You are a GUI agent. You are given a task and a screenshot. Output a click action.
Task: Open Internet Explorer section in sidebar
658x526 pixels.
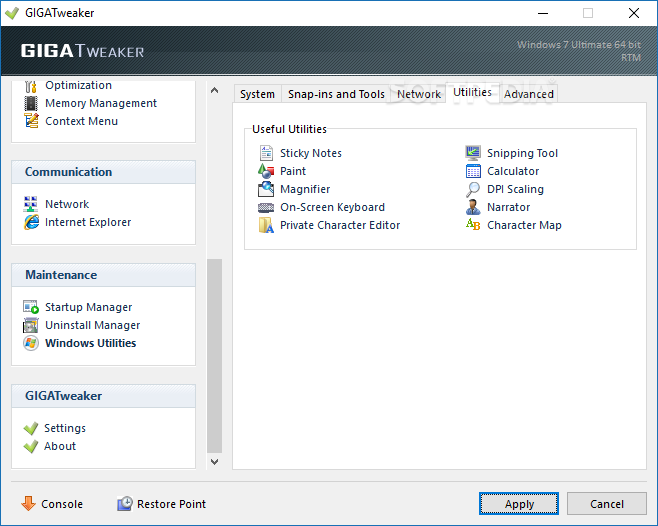click(x=88, y=222)
